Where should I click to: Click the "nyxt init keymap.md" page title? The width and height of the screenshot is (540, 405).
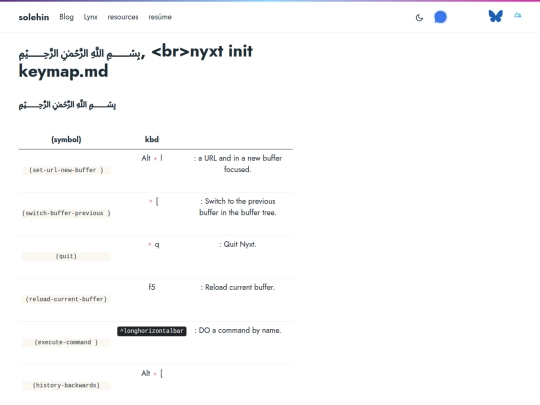point(136,61)
